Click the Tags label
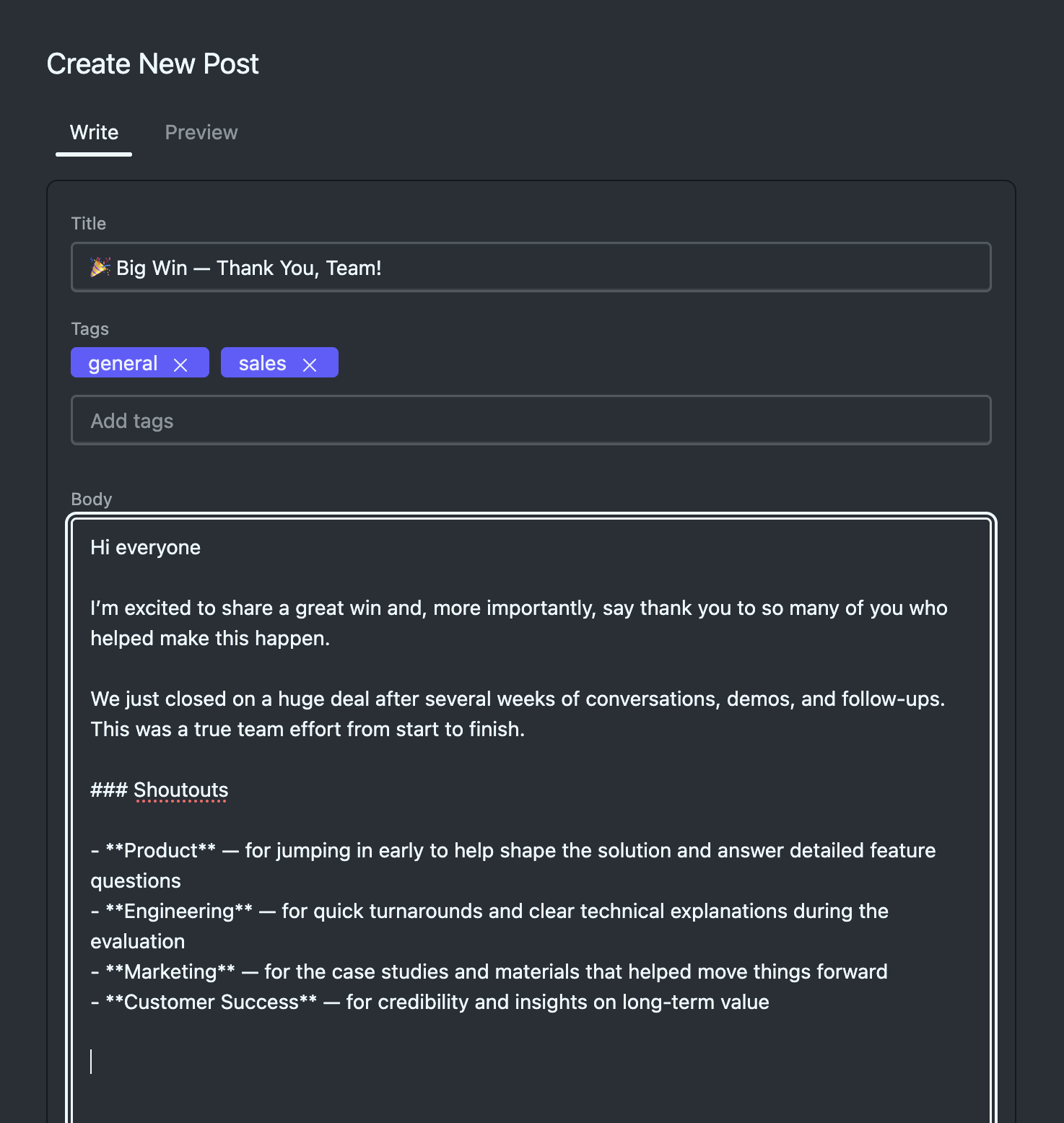This screenshot has height=1123, width=1064. click(90, 328)
